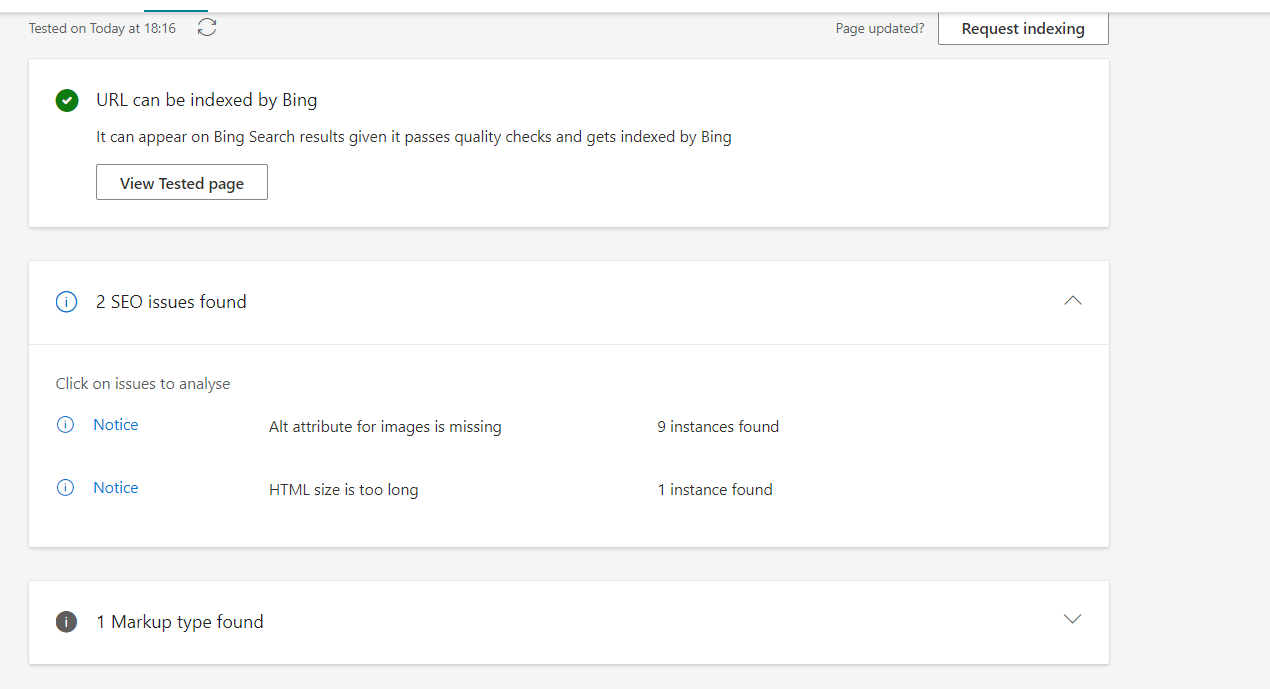Select "Alt attribute for images is missing" issue
Screen dimensions: 1270x689
click(x=385, y=427)
